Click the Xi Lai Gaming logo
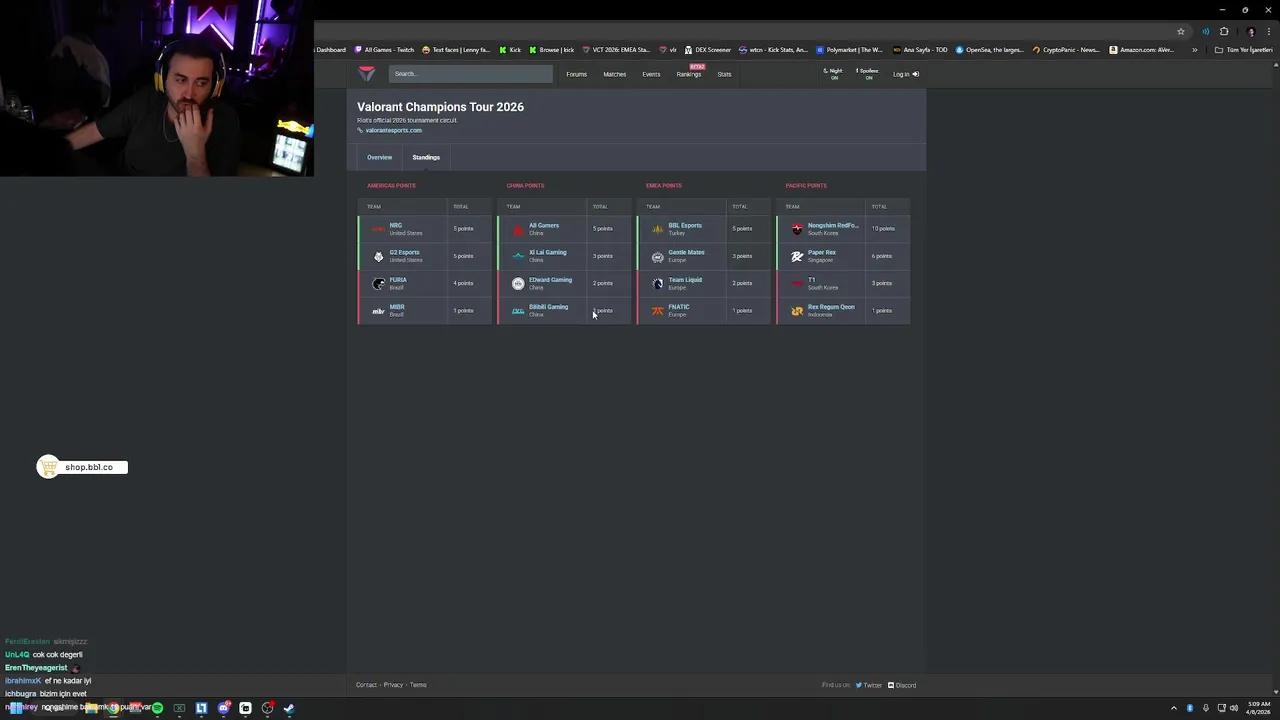This screenshot has height=720, width=1280. click(x=517, y=256)
